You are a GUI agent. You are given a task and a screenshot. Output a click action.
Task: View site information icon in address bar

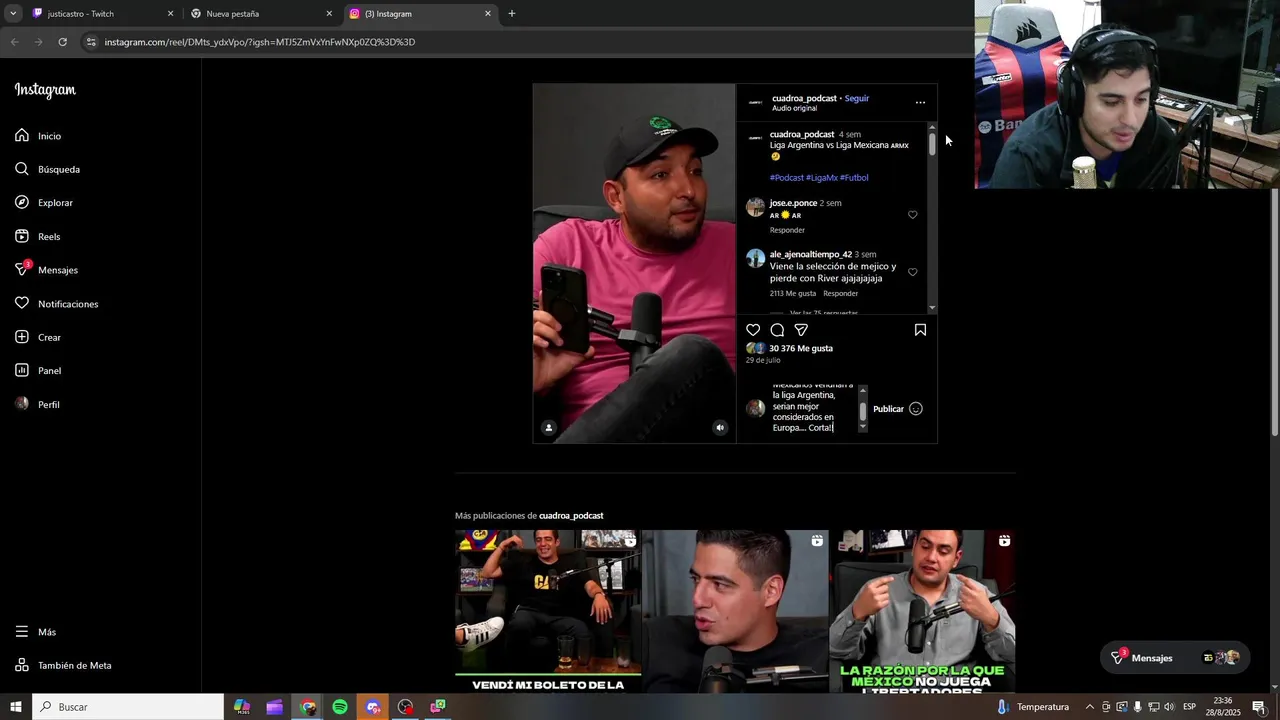click(x=91, y=42)
